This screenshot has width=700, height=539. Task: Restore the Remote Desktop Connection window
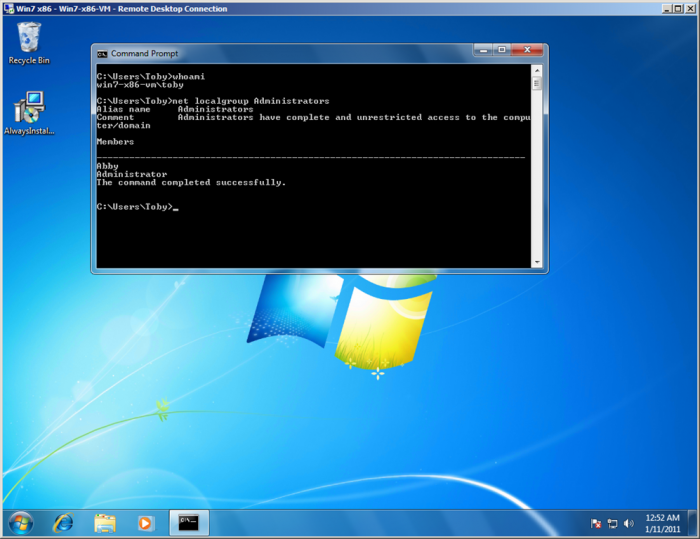(678, 8)
